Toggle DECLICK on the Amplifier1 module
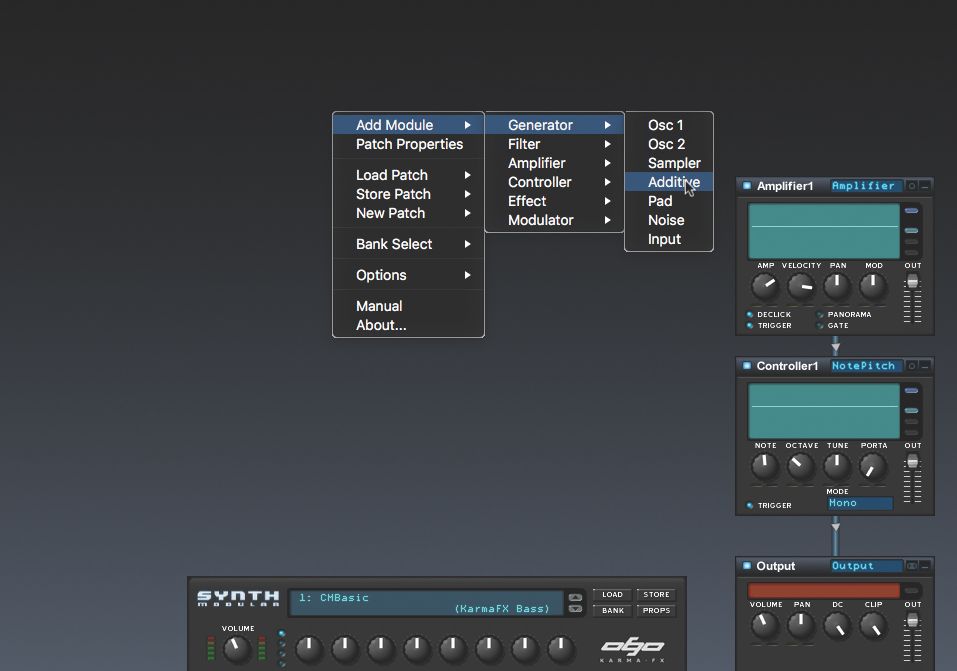This screenshot has height=671, width=957. (x=749, y=314)
